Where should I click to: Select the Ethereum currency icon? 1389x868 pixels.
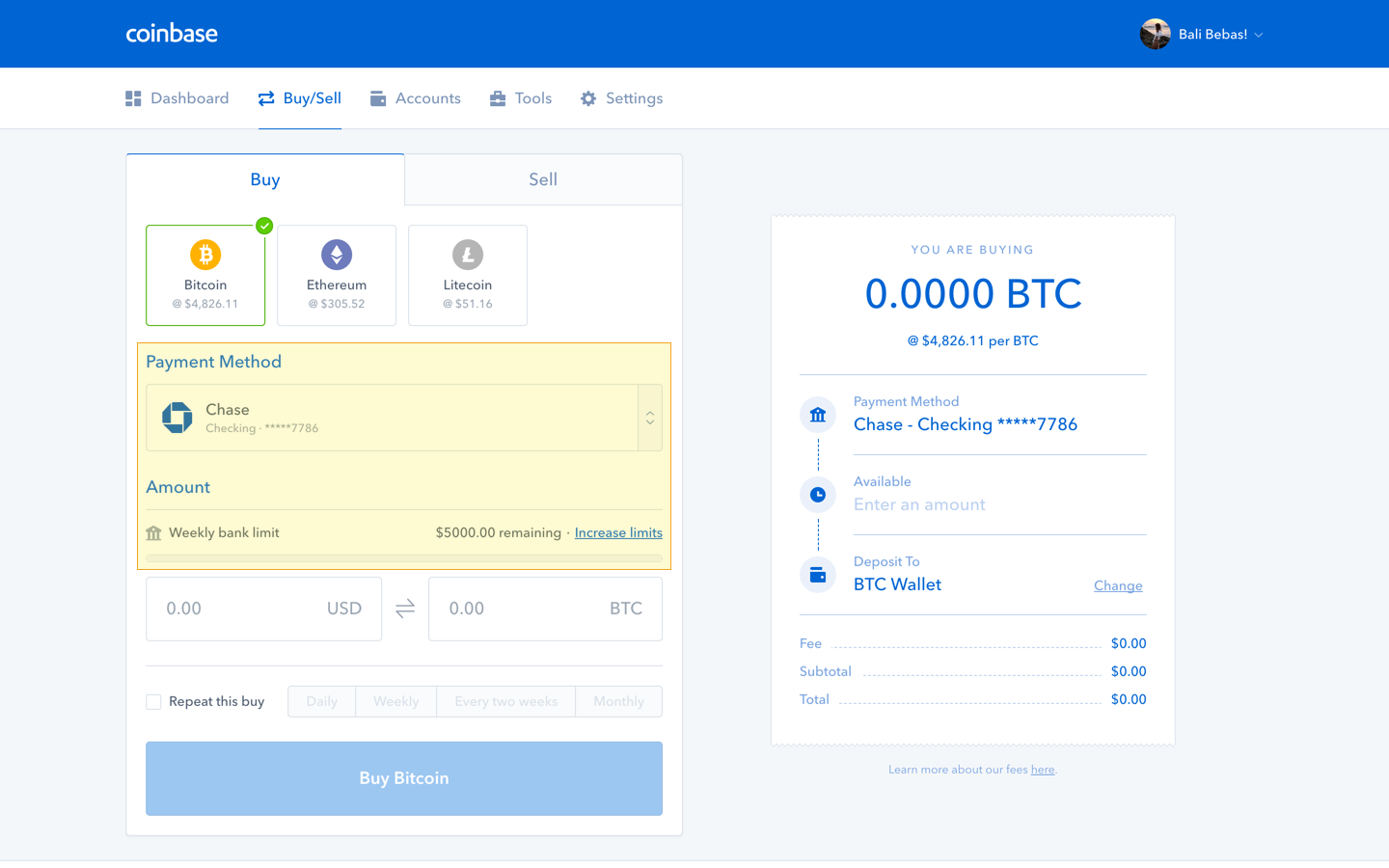pos(337,255)
